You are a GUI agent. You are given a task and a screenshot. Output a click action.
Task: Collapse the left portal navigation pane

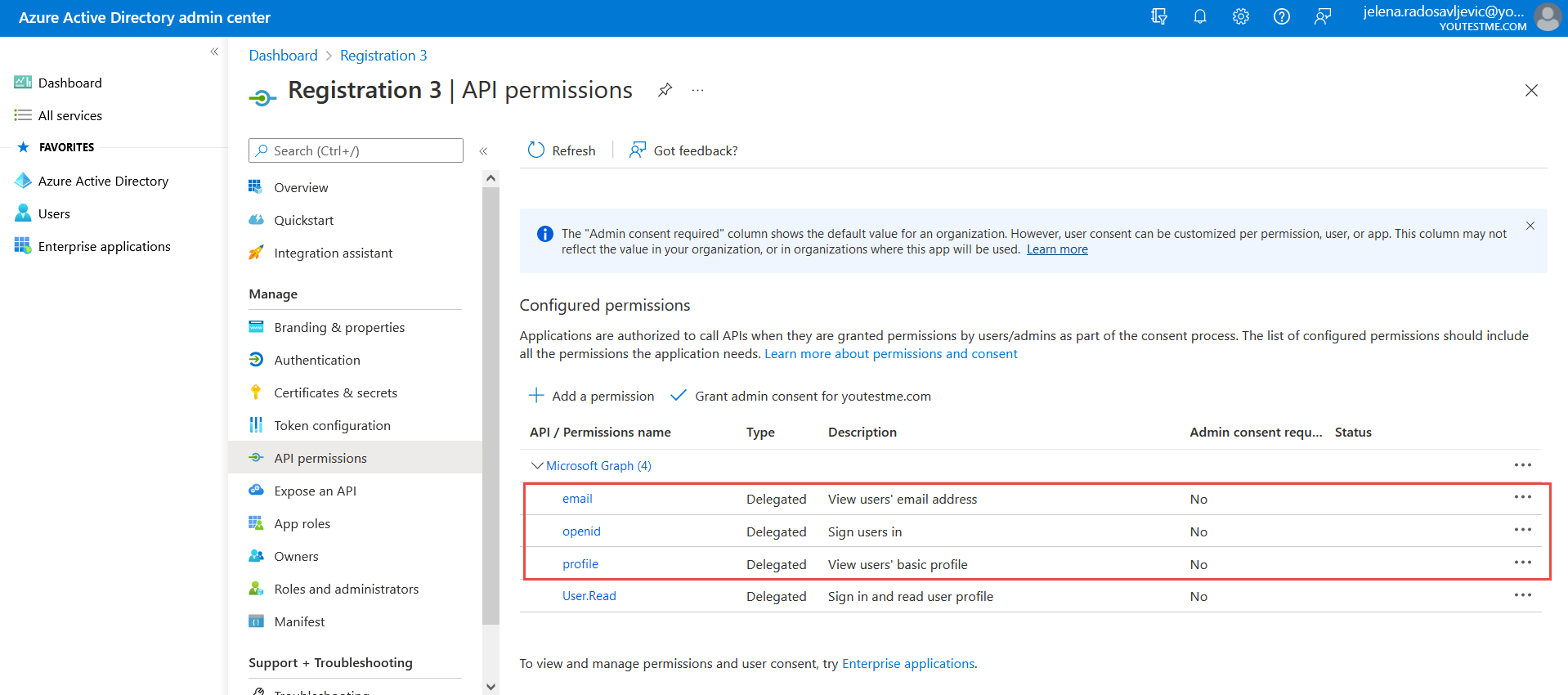214,52
